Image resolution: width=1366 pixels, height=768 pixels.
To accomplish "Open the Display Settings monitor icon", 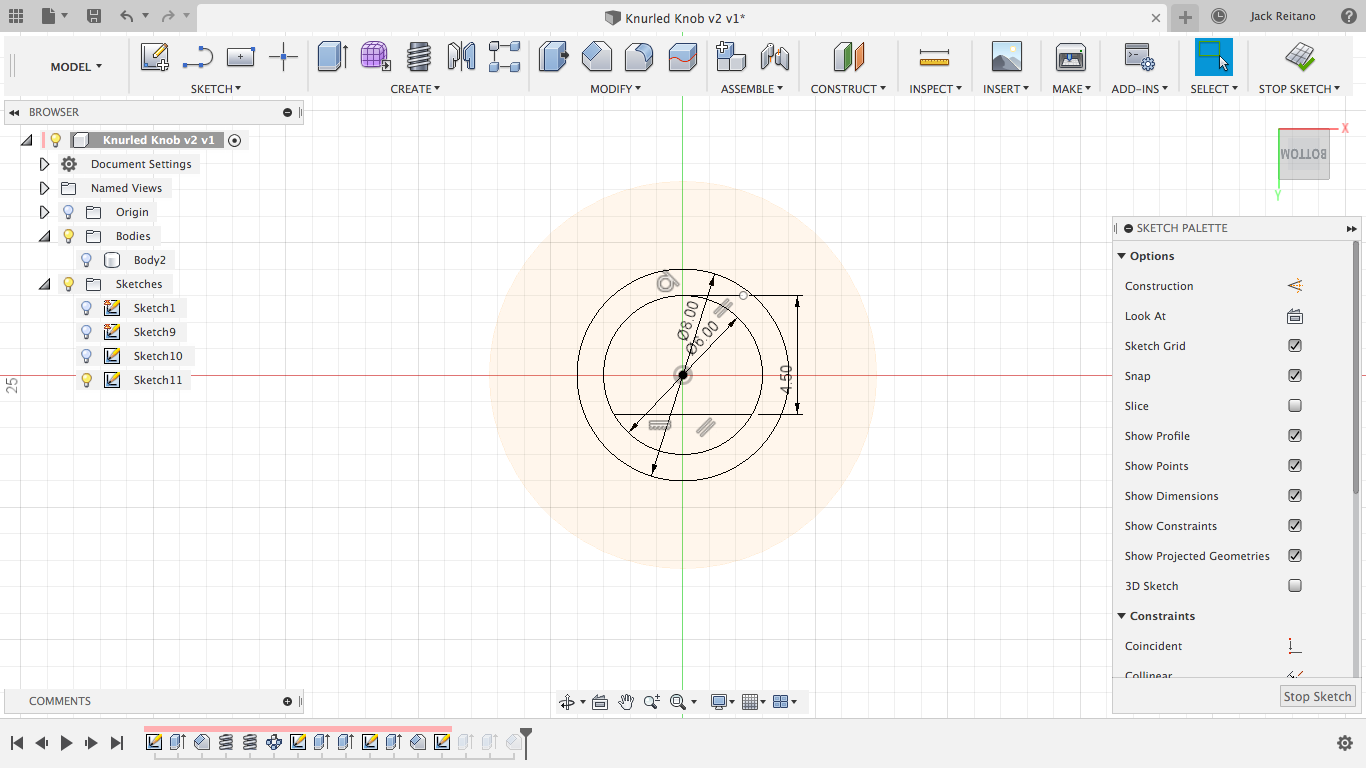I will pos(718,702).
